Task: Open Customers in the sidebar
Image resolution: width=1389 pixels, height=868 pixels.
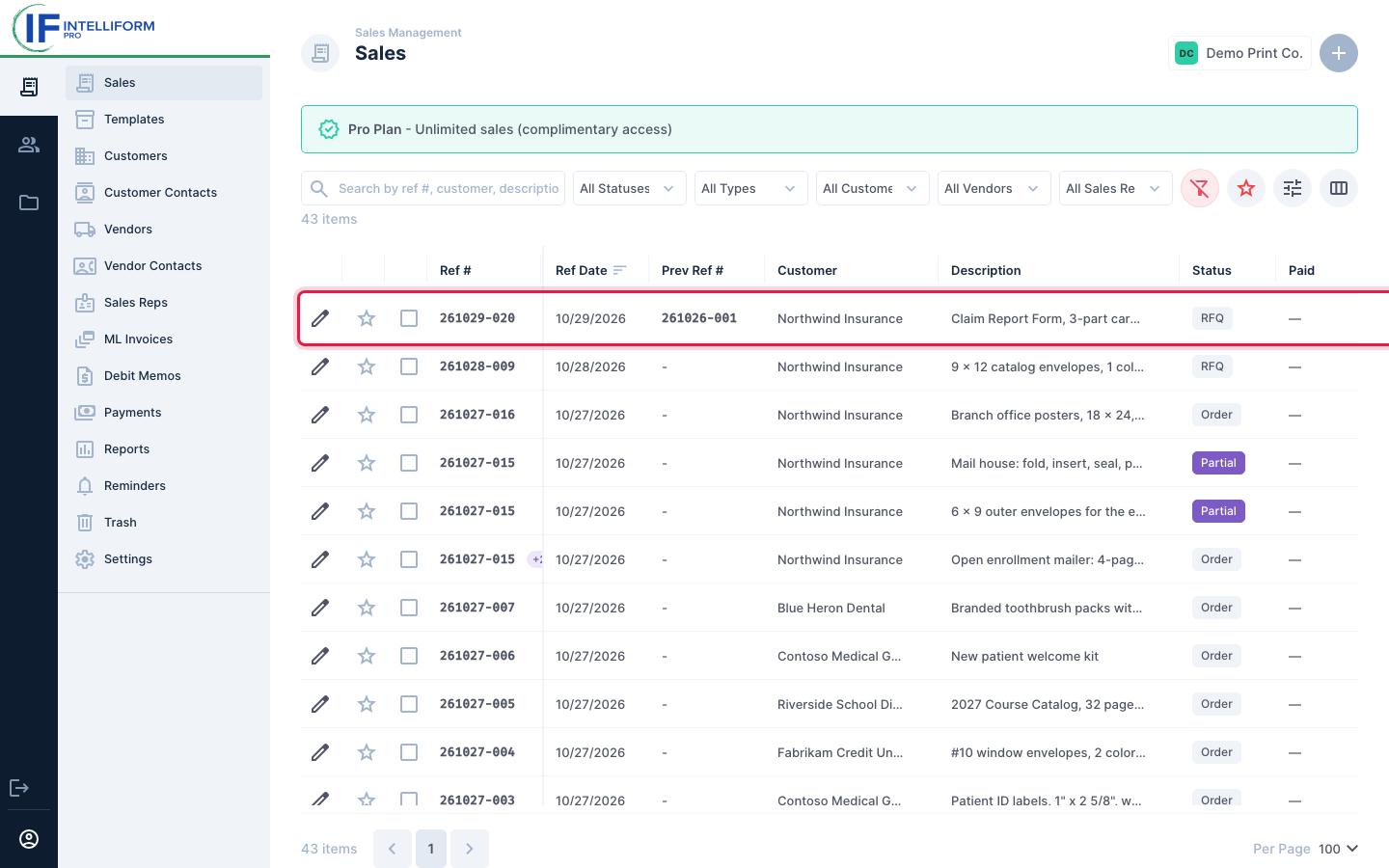Action: (x=164, y=156)
